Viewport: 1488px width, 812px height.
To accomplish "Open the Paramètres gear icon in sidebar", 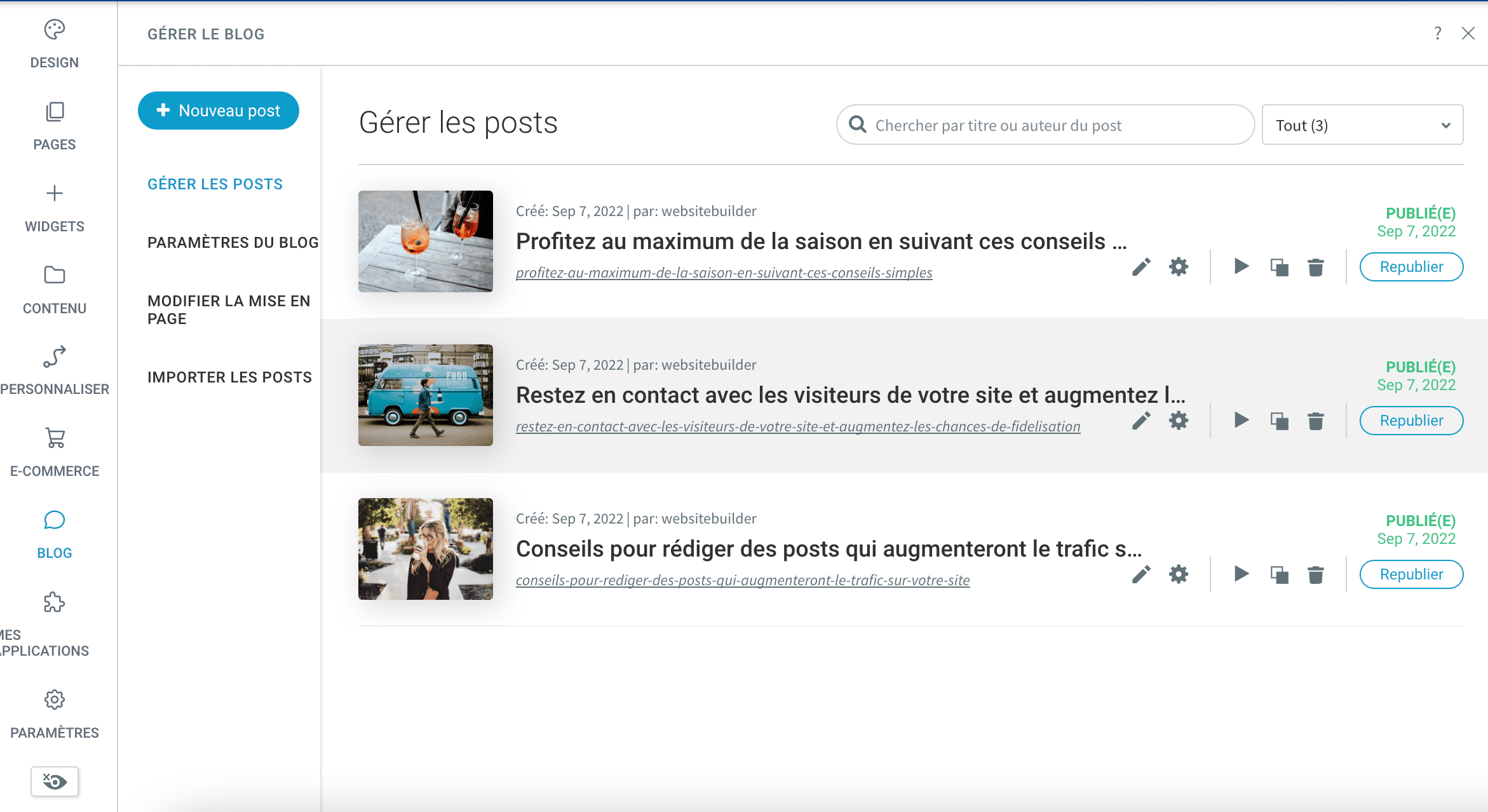I will click(55, 700).
